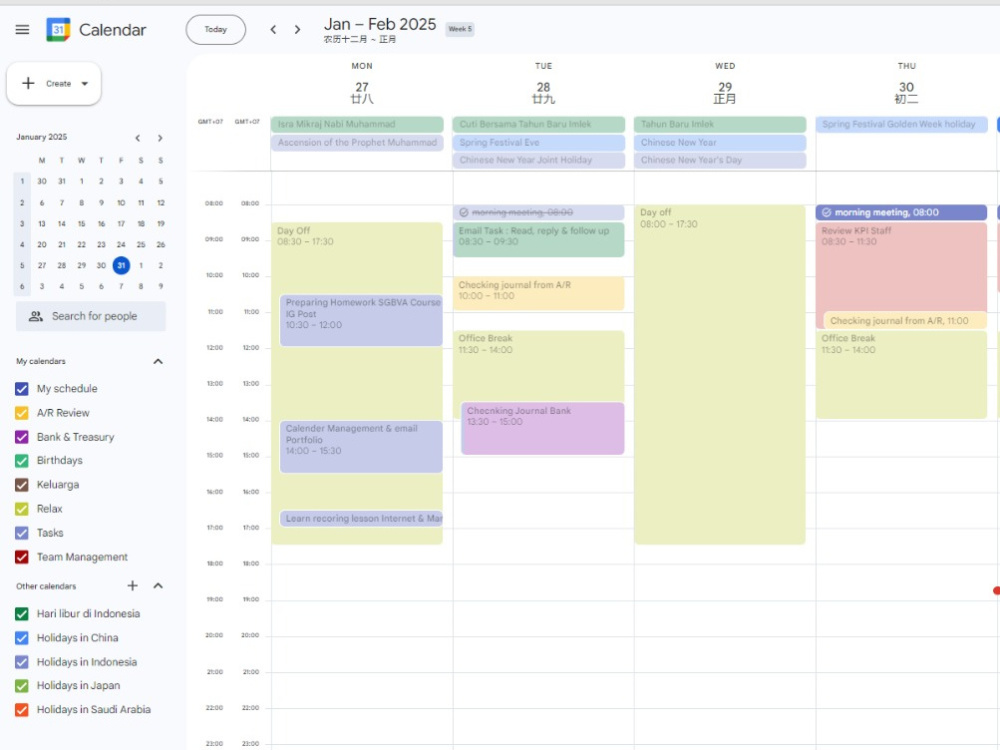This screenshot has height=750, width=1000.
Task: Open Chinese New Year's Day event
Action: pyautogui.click(x=720, y=160)
